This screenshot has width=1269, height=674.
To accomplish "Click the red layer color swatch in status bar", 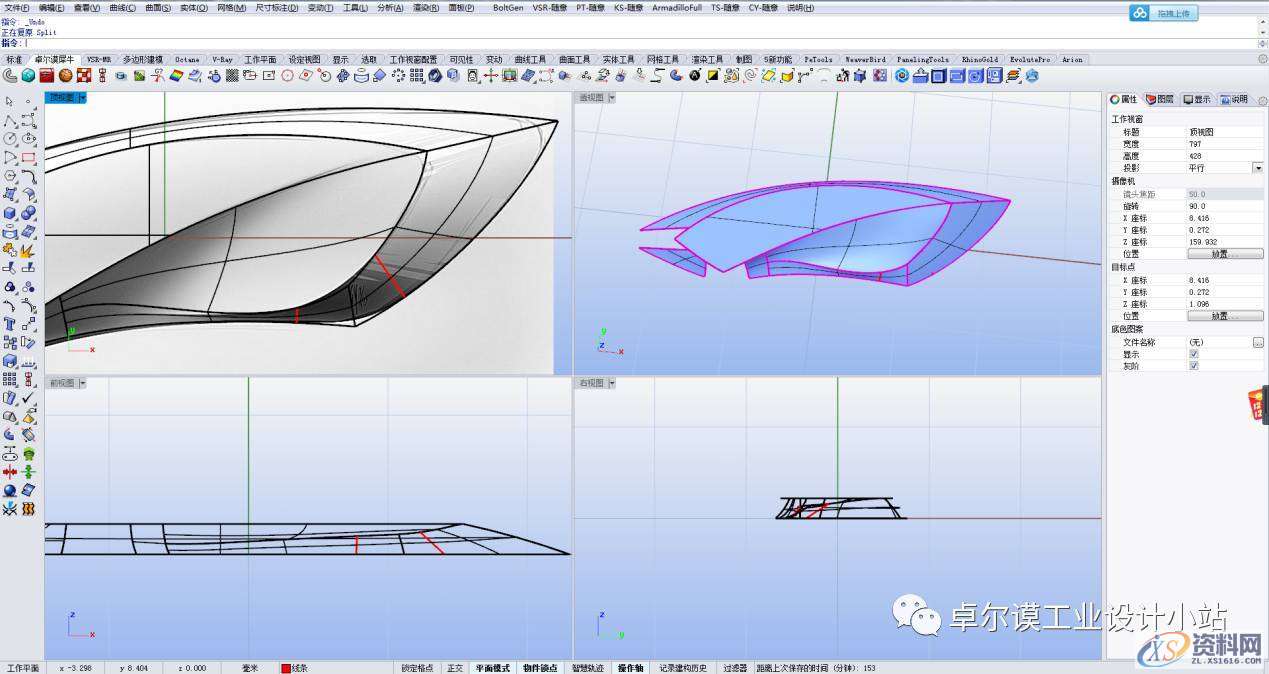I will tap(286, 667).
